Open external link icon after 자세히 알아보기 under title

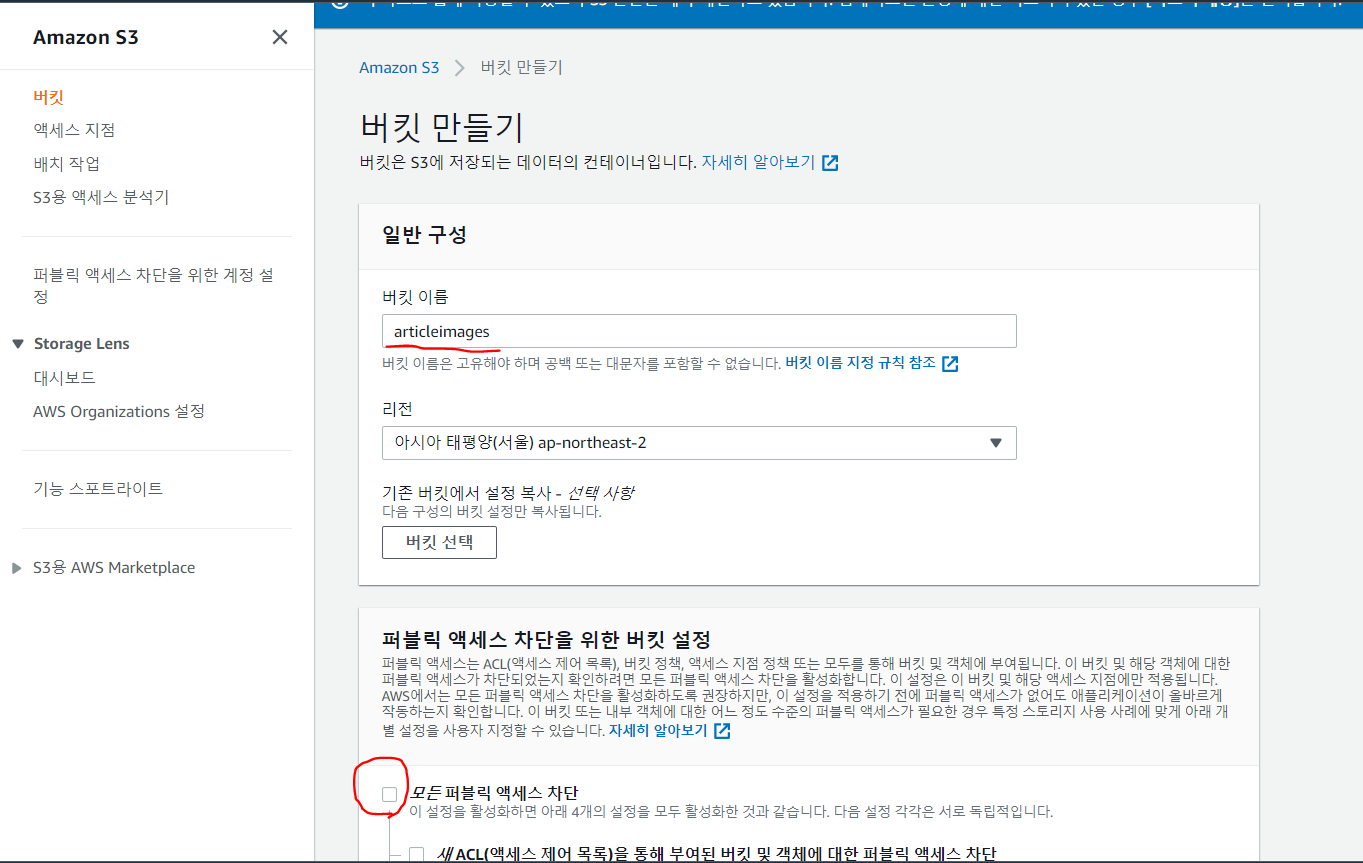[x=830, y=162]
